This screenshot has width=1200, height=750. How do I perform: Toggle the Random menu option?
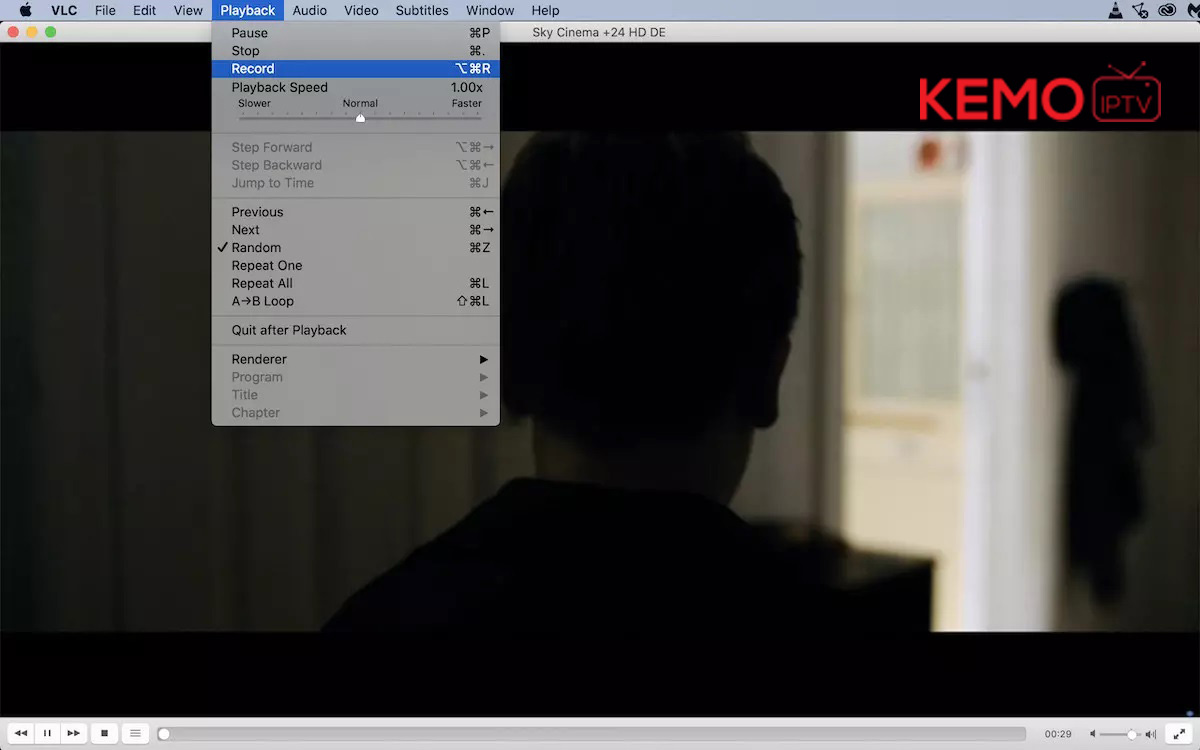coord(355,248)
